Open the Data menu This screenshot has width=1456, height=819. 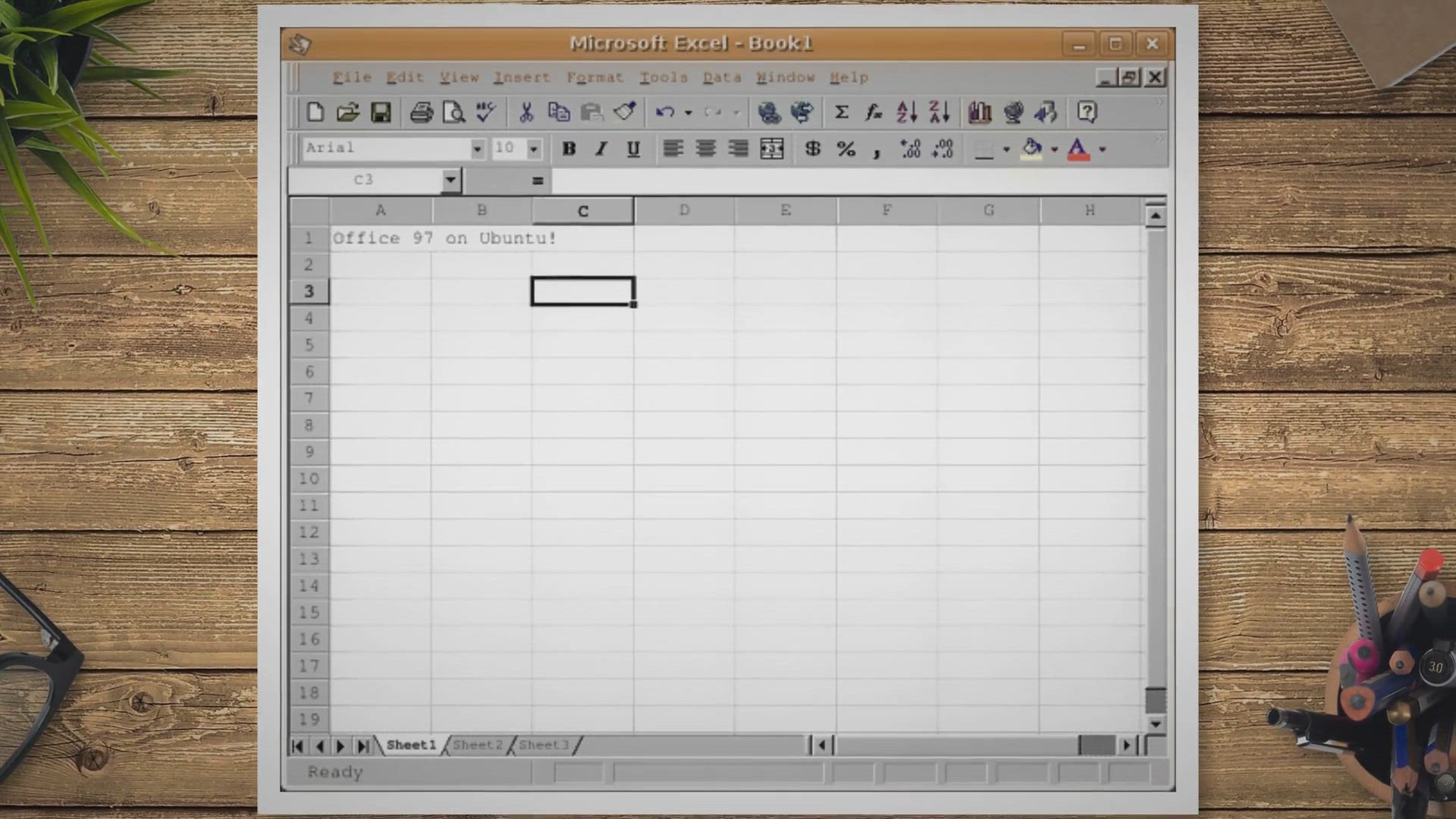[721, 77]
